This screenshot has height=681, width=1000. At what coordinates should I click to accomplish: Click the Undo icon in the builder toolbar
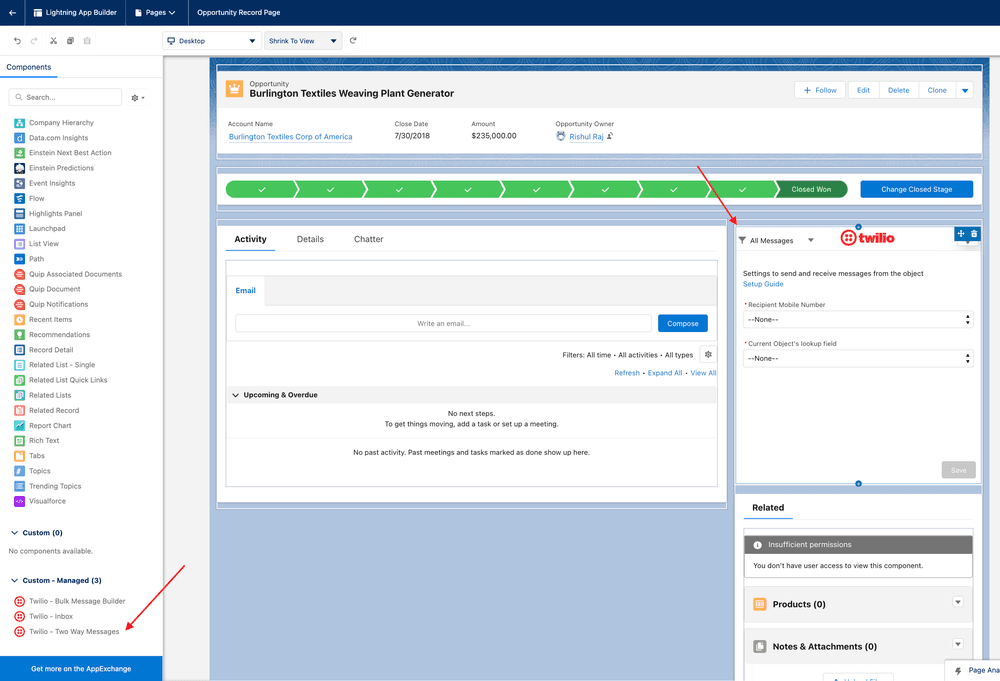point(15,40)
